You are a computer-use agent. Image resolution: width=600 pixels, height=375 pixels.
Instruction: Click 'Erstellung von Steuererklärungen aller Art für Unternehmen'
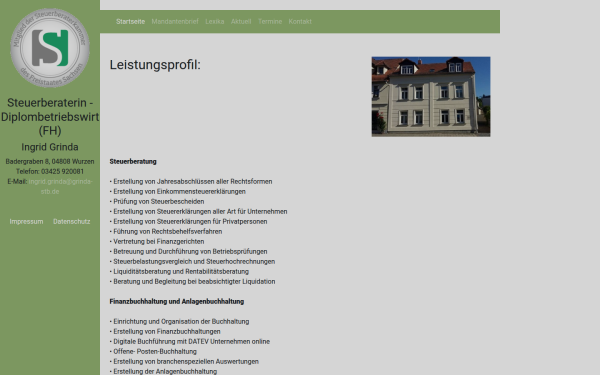(198, 211)
